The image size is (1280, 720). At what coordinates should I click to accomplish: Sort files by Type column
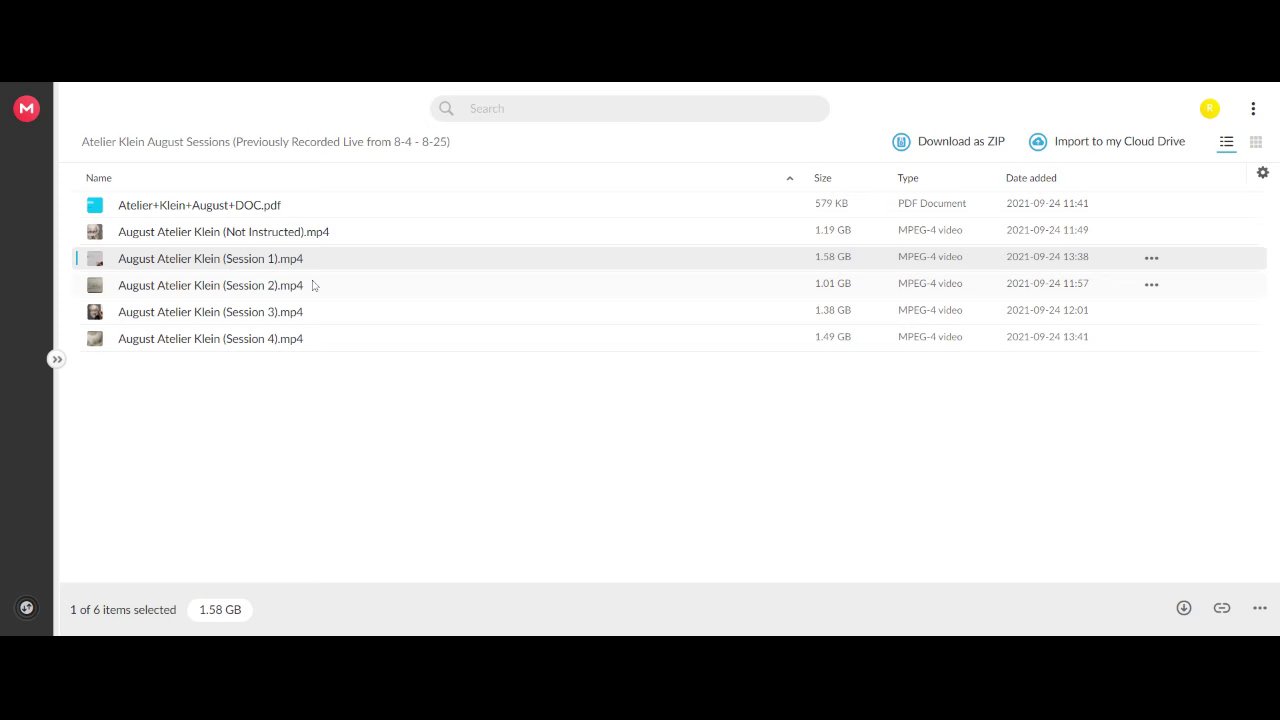tap(908, 178)
